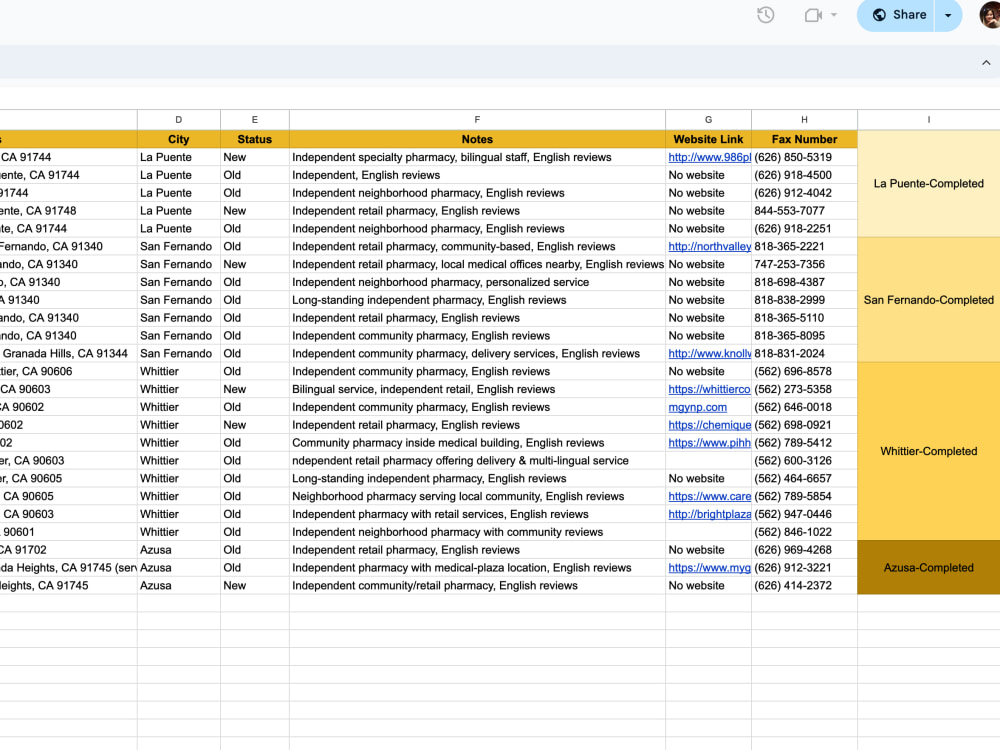This screenshot has width=1000, height=750.
Task: Open the http://brightplaza website link
Action: click(709, 514)
